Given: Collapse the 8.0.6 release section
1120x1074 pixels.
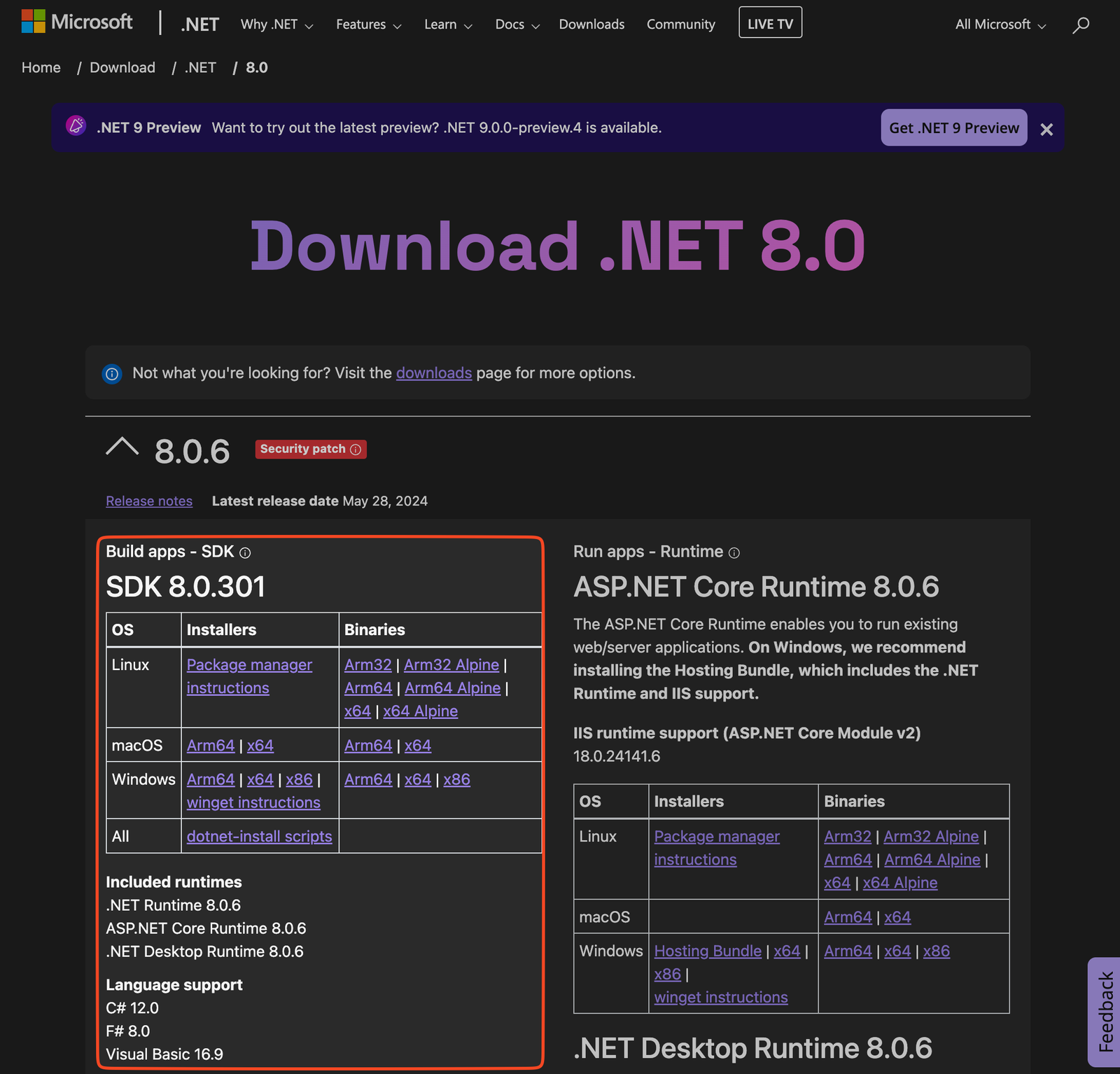Looking at the screenshot, I should click(123, 446).
